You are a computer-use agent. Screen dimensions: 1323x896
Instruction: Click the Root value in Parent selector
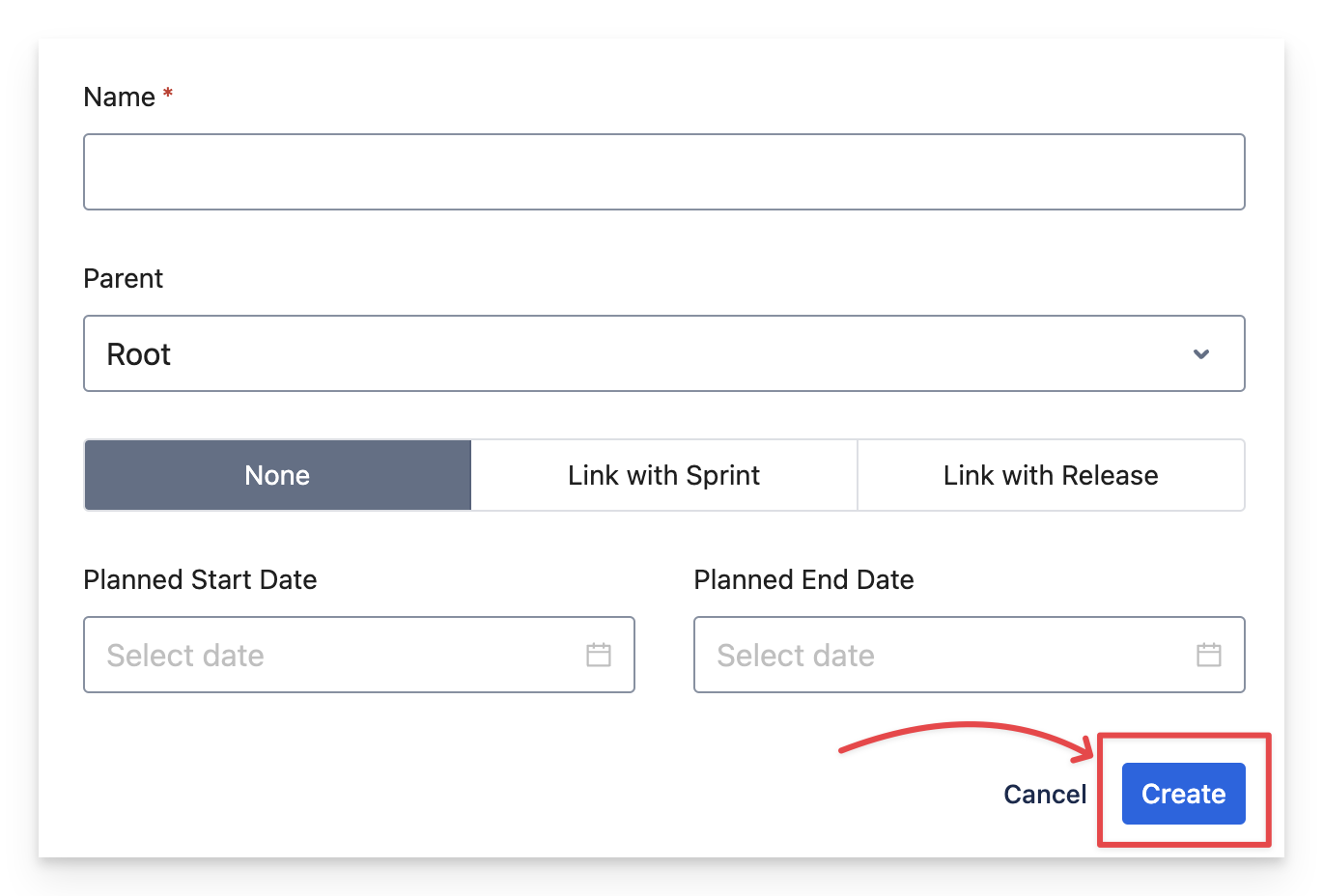click(139, 354)
